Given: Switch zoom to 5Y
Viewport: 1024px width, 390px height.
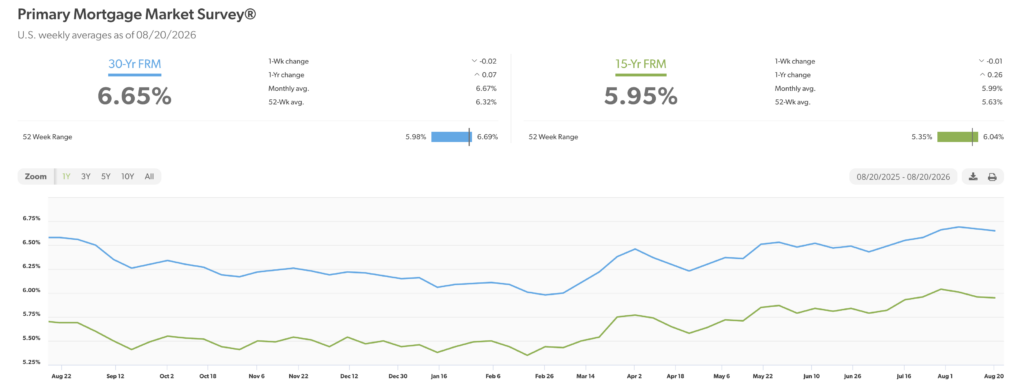Looking at the screenshot, I should [106, 176].
